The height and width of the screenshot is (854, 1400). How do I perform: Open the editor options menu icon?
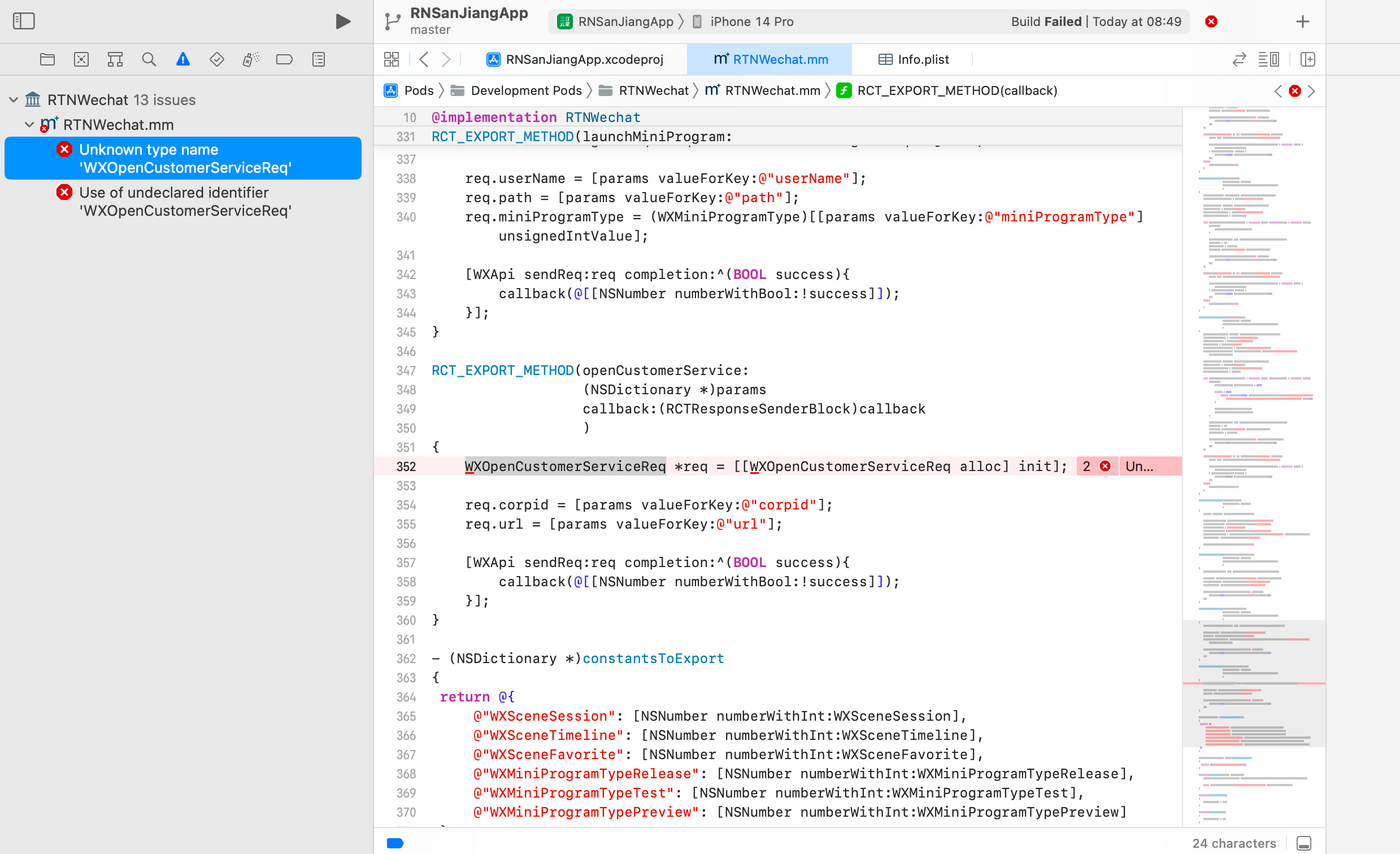tap(1269, 59)
